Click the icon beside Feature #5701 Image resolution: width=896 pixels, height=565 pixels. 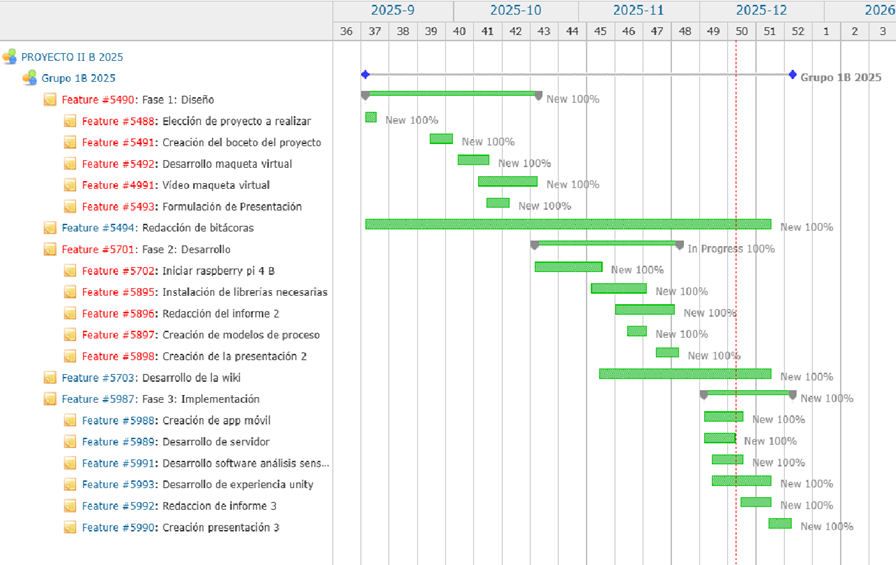[50, 249]
